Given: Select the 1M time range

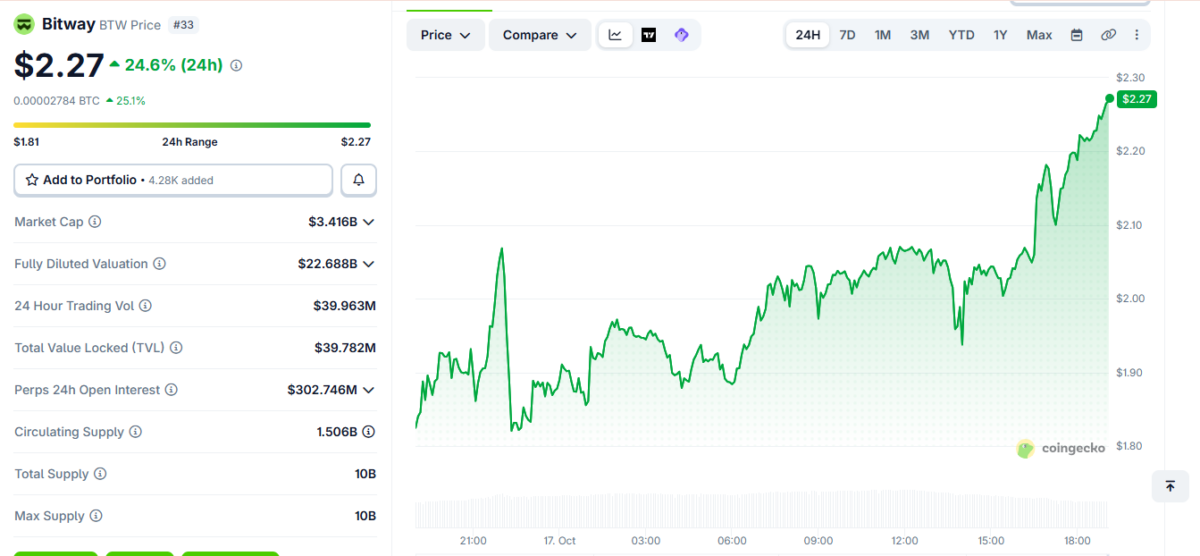Looking at the screenshot, I should coord(883,35).
